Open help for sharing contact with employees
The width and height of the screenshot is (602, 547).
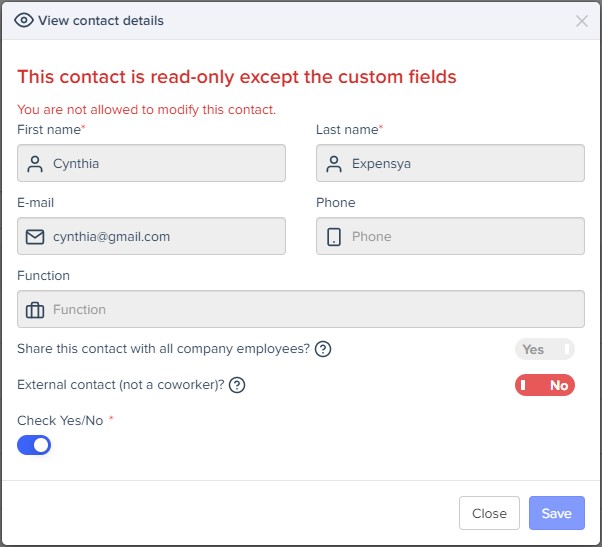point(323,349)
